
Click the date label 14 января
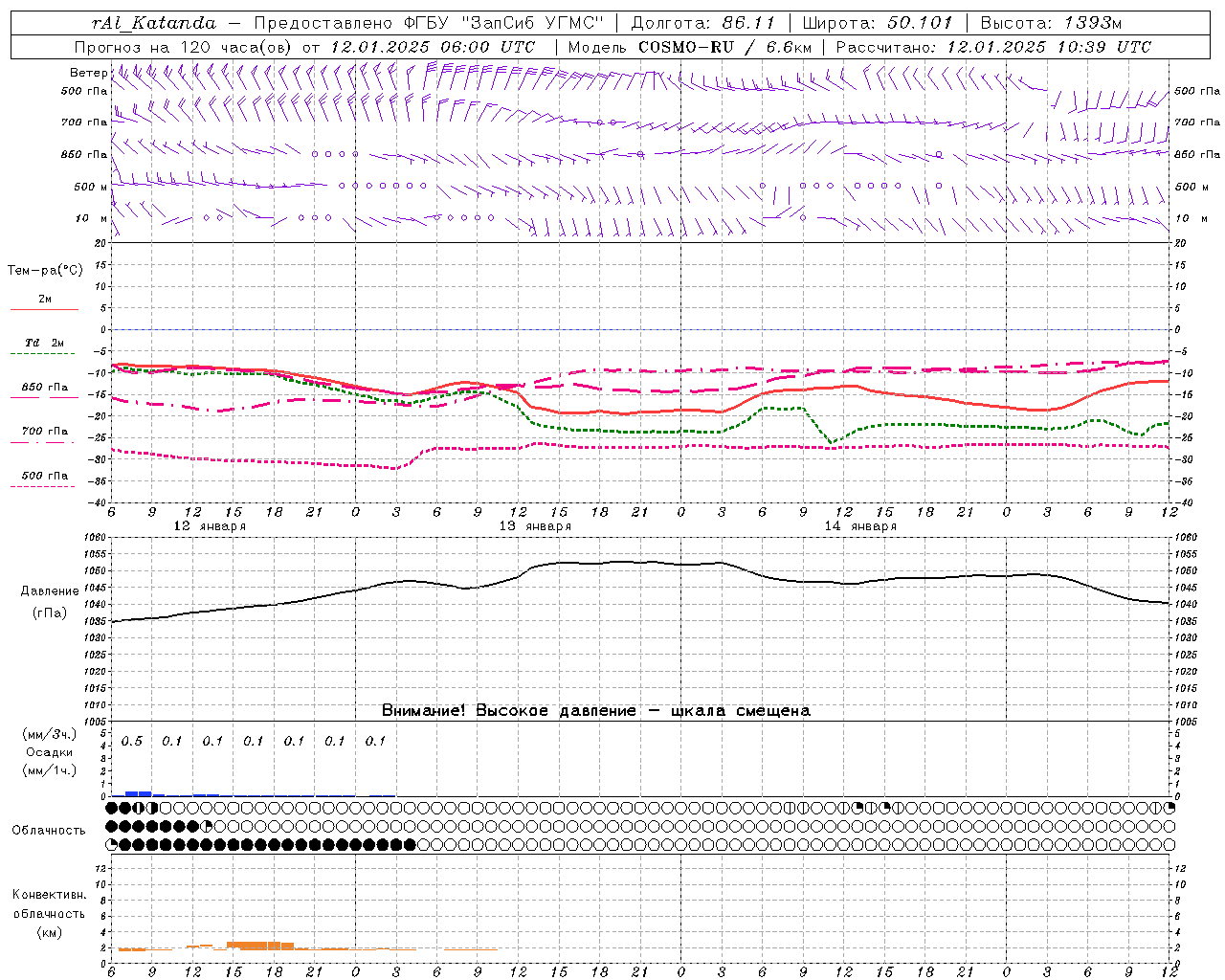pos(860,526)
